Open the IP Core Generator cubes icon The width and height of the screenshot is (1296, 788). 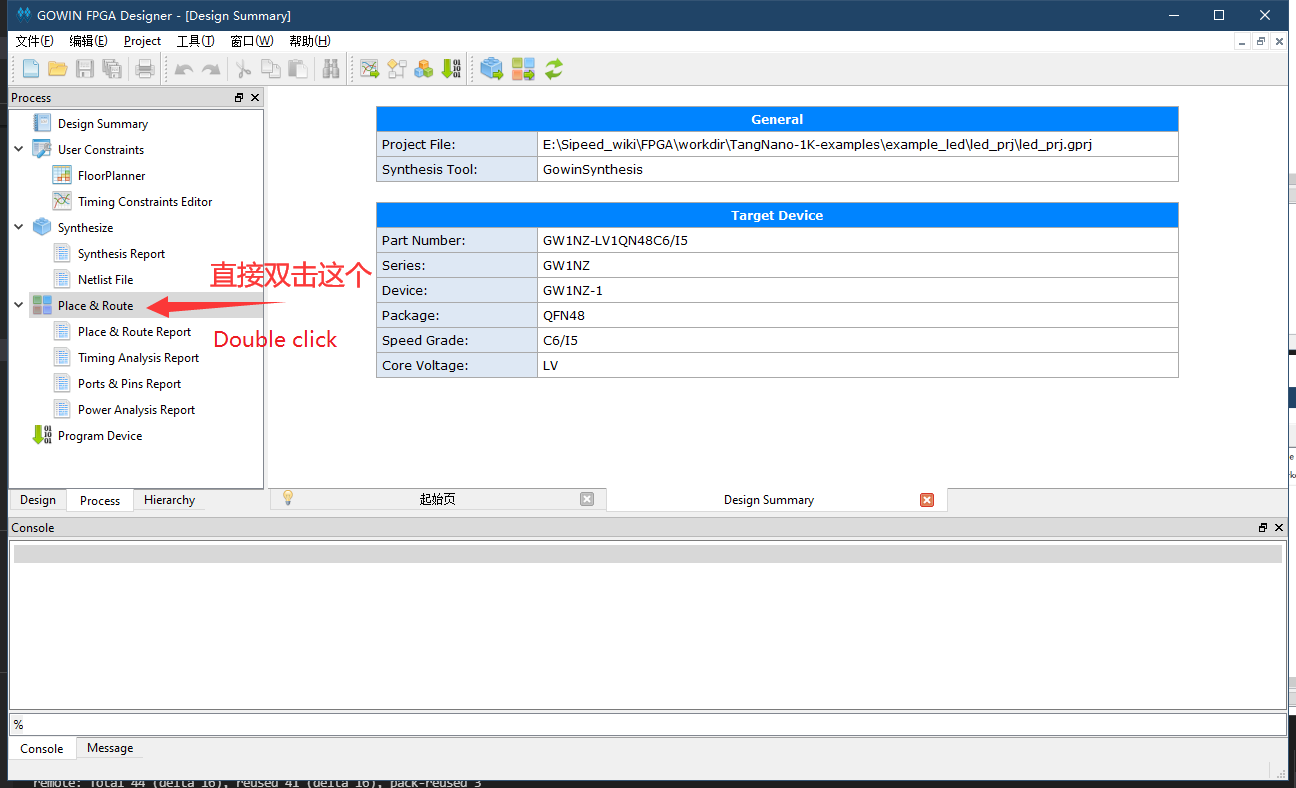pos(424,69)
